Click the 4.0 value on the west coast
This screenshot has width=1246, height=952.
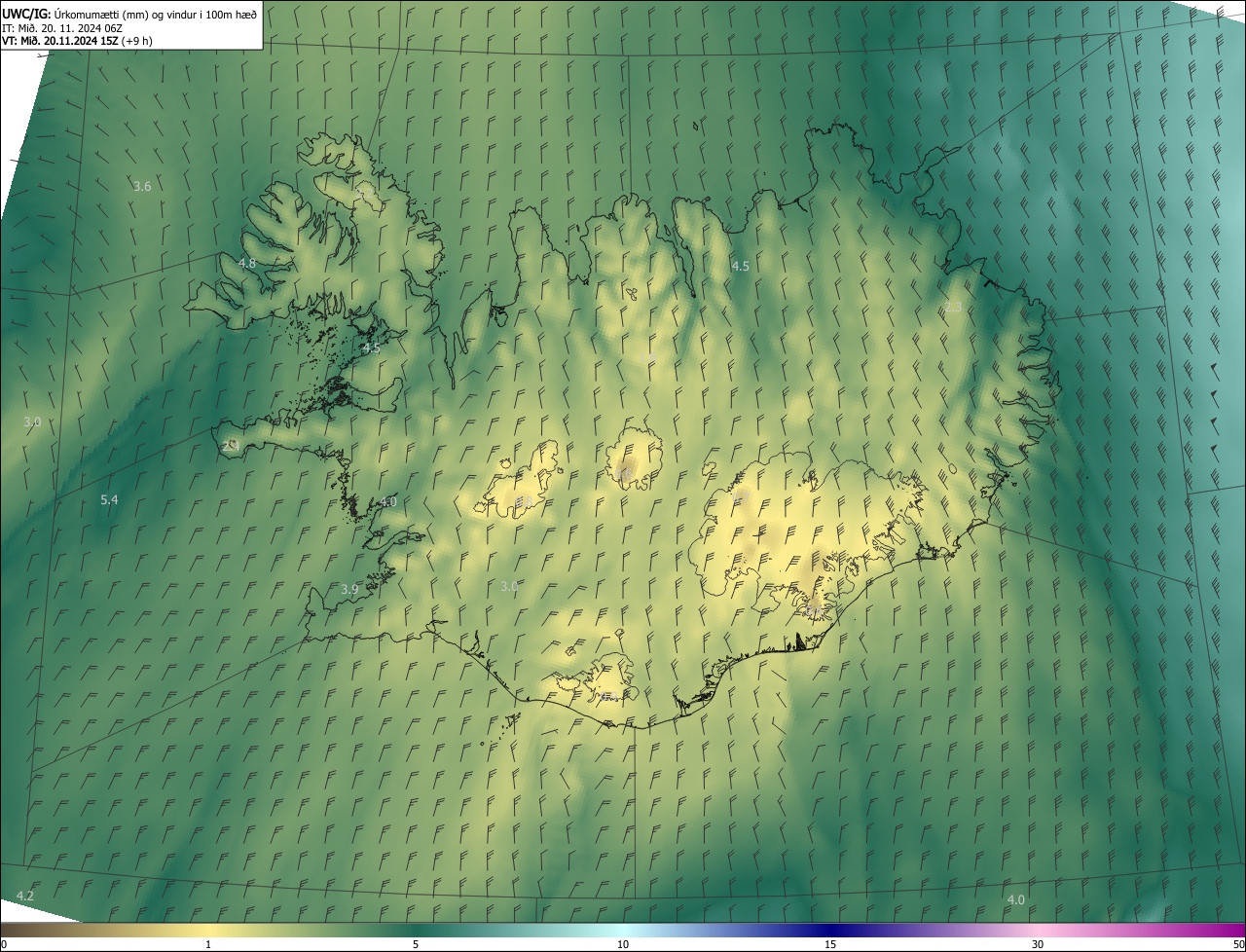388,501
